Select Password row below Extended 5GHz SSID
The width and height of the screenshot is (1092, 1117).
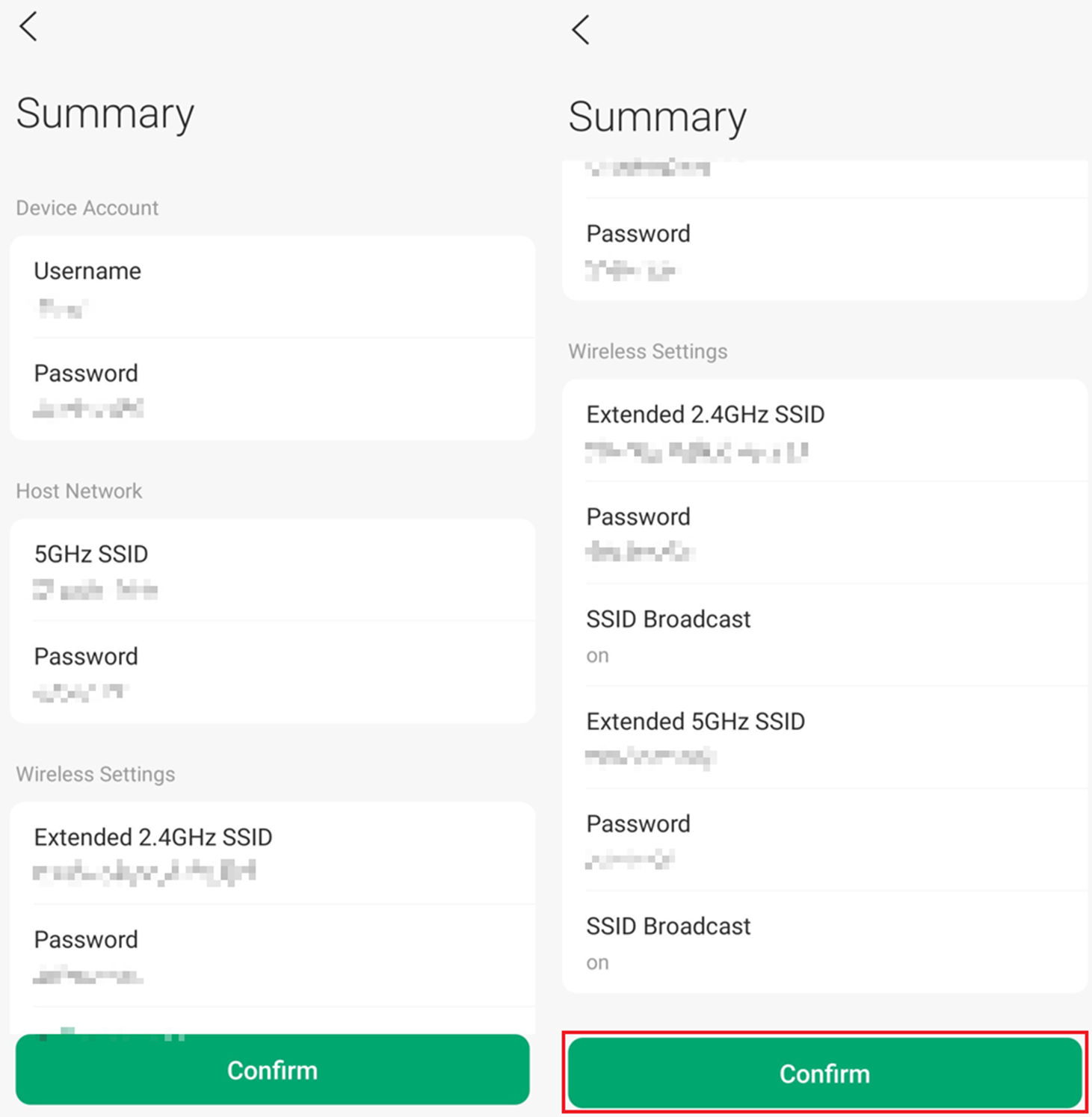[x=824, y=840]
